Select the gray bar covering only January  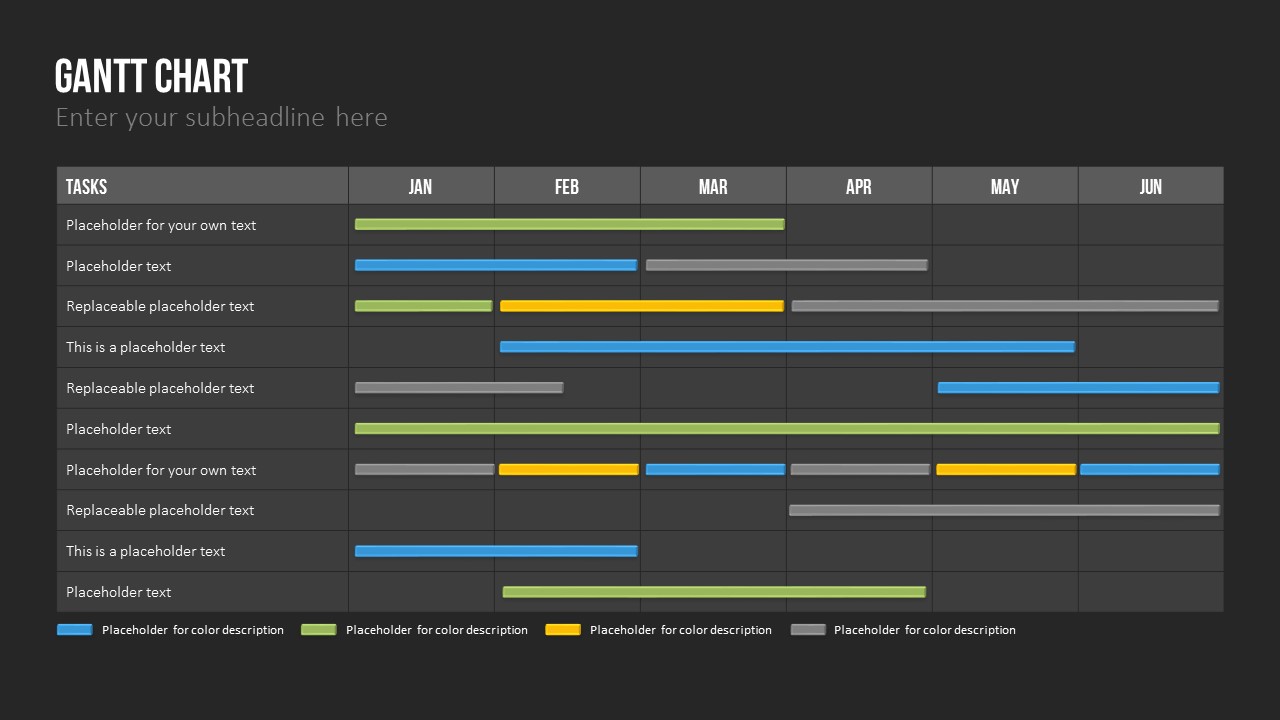click(424, 470)
